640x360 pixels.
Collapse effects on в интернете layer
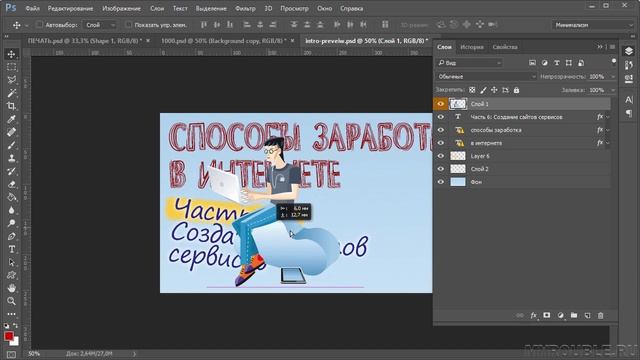pos(608,143)
